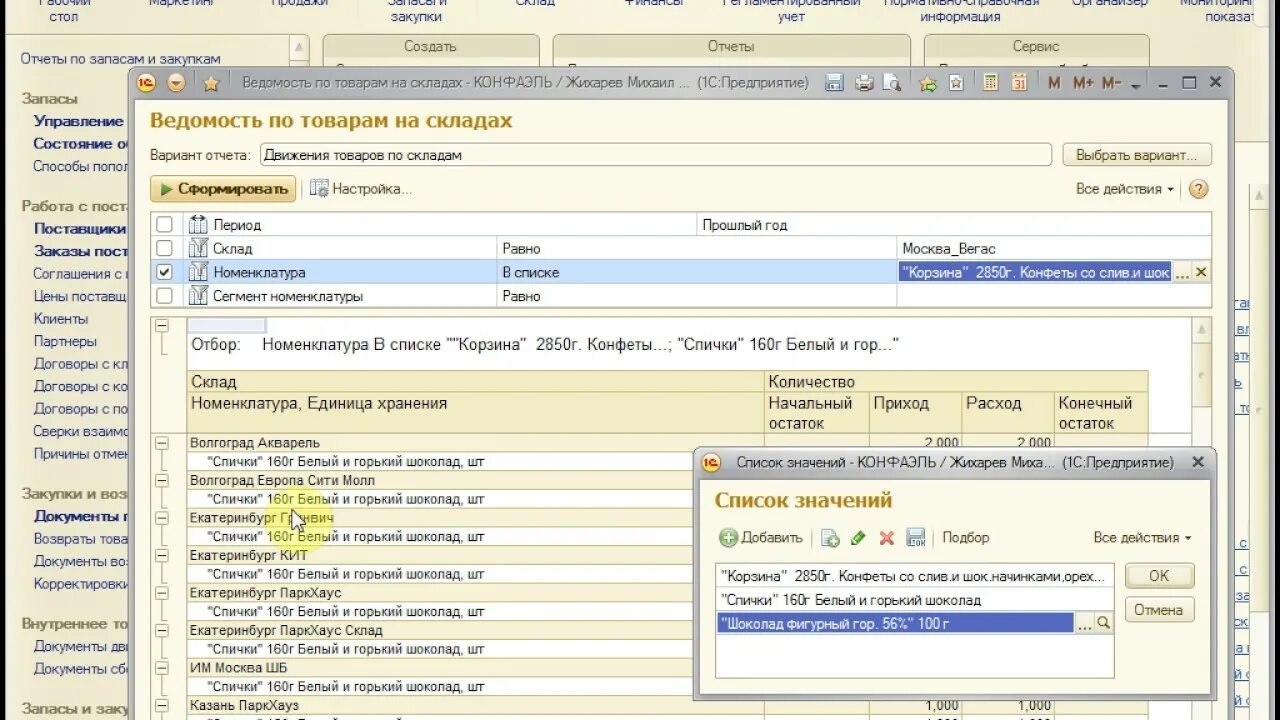Click the ellipsis button in the Номенклатура filter value
The image size is (1280, 720).
(1182, 272)
